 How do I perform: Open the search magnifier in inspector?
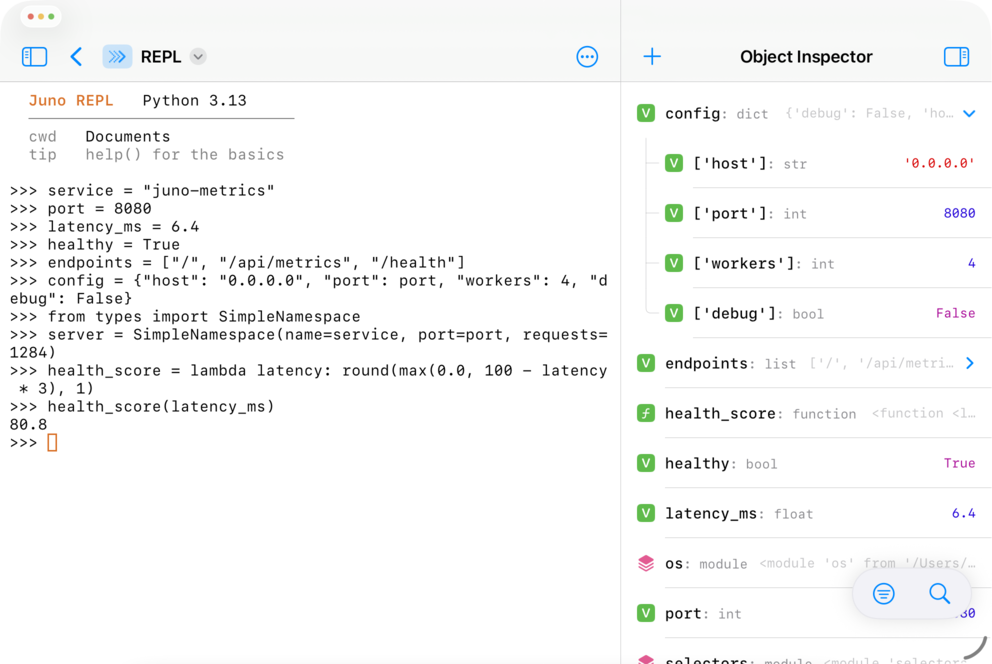coord(939,594)
